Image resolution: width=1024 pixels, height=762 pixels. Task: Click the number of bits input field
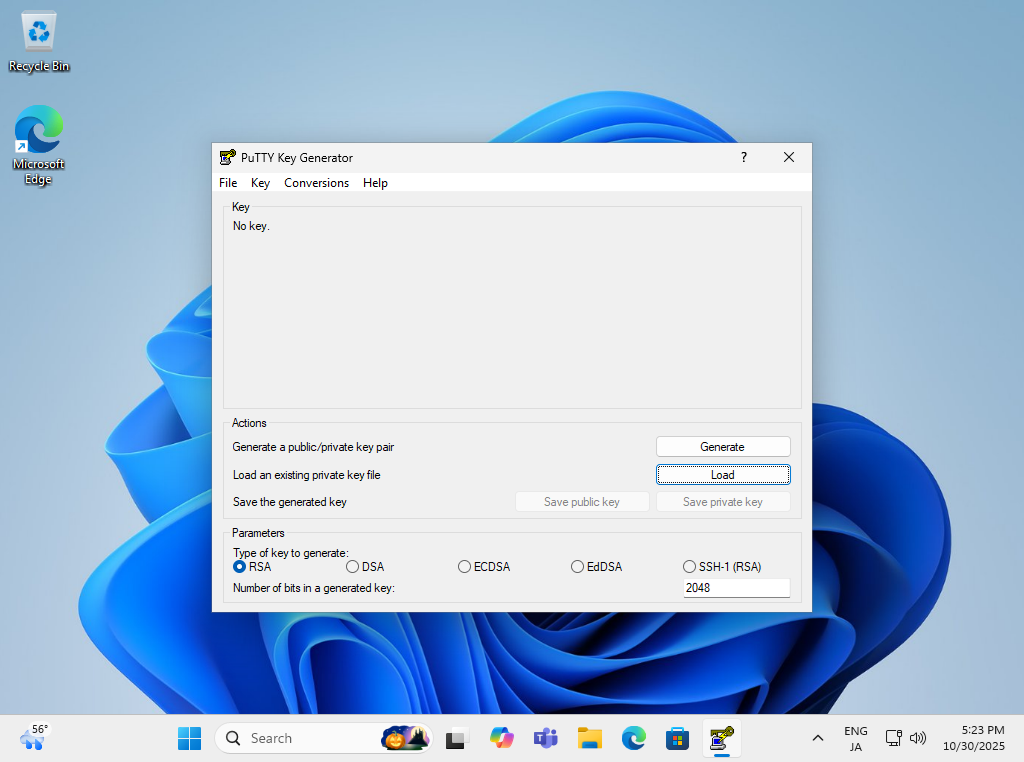[736, 588]
